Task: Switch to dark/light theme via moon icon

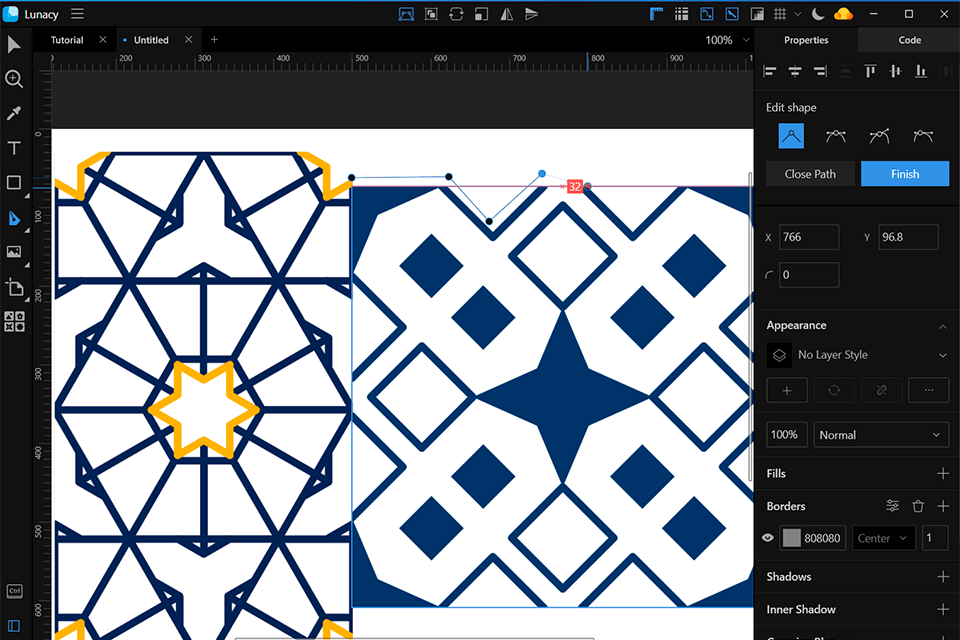Action: pyautogui.click(x=817, y=13)
